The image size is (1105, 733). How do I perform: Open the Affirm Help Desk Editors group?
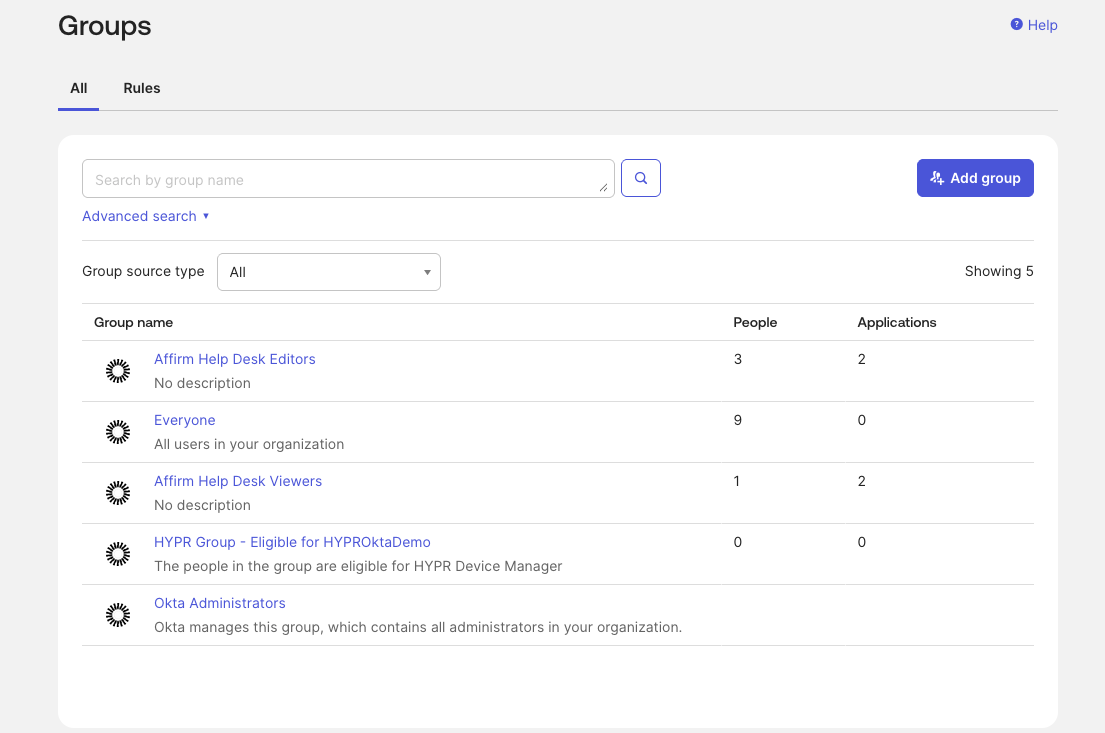coord(235,359)
